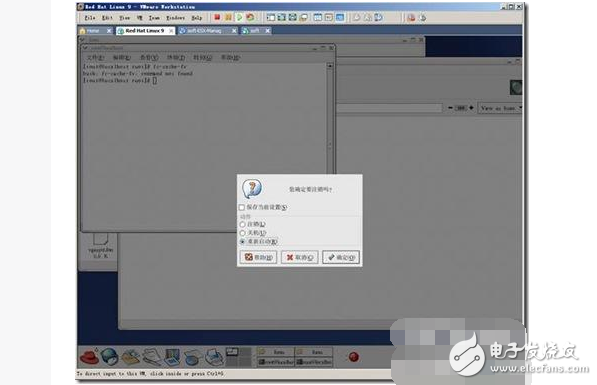Viewport: 597px width, 385px height.
Task: Click the yellow suspend VM toolbar button
Action: click(228, 18)
